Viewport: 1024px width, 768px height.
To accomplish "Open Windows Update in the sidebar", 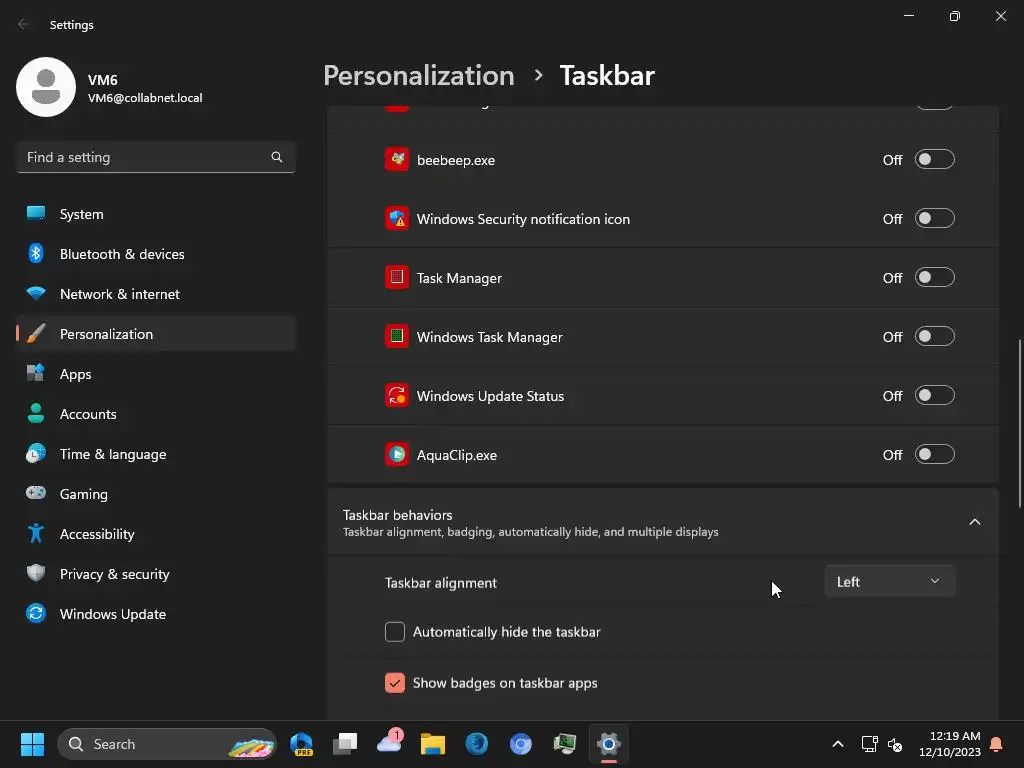I will click(x=156, y=614).
